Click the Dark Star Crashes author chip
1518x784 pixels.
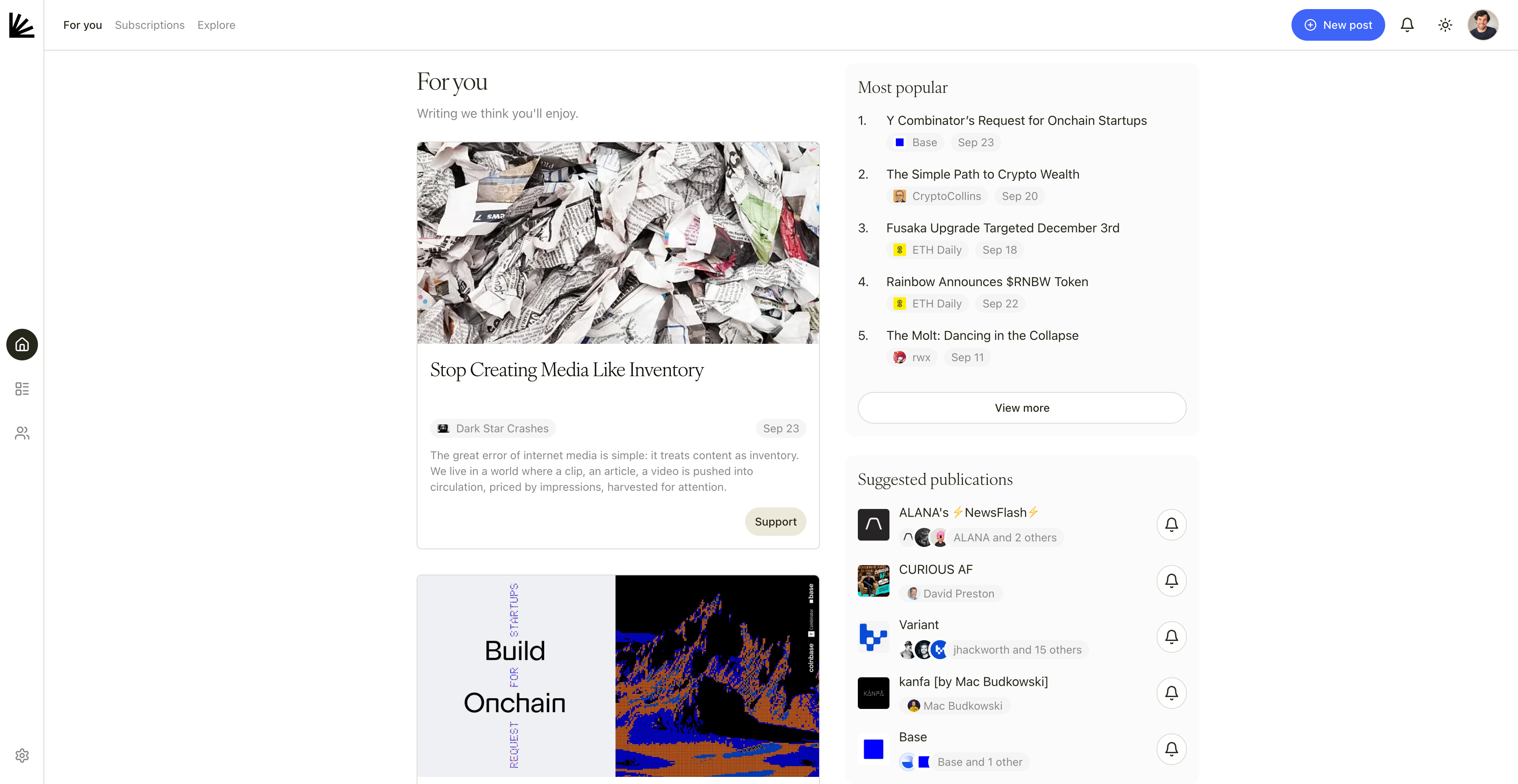tap(493, 428)
